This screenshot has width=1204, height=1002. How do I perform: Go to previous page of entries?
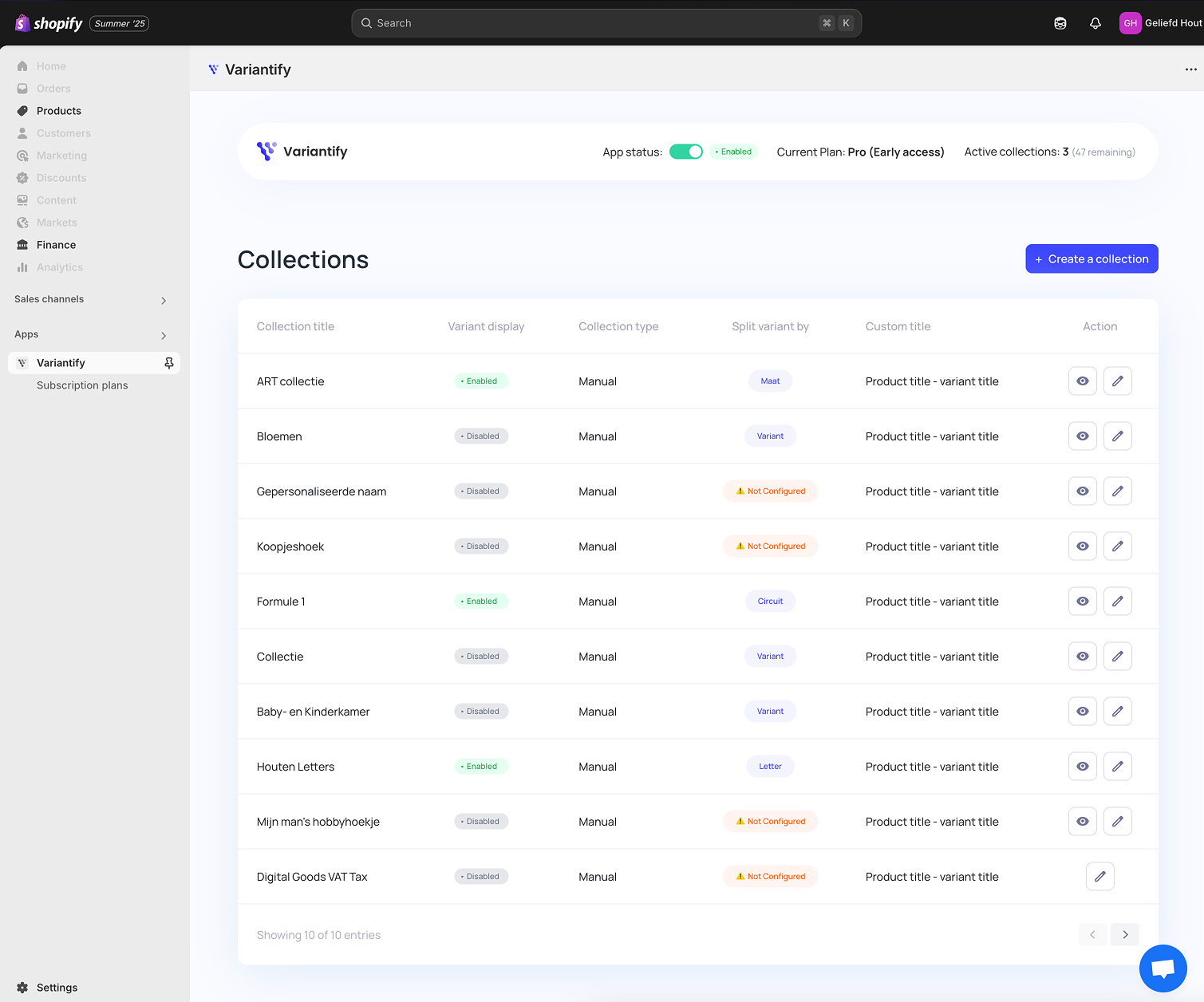[1093, 935]
